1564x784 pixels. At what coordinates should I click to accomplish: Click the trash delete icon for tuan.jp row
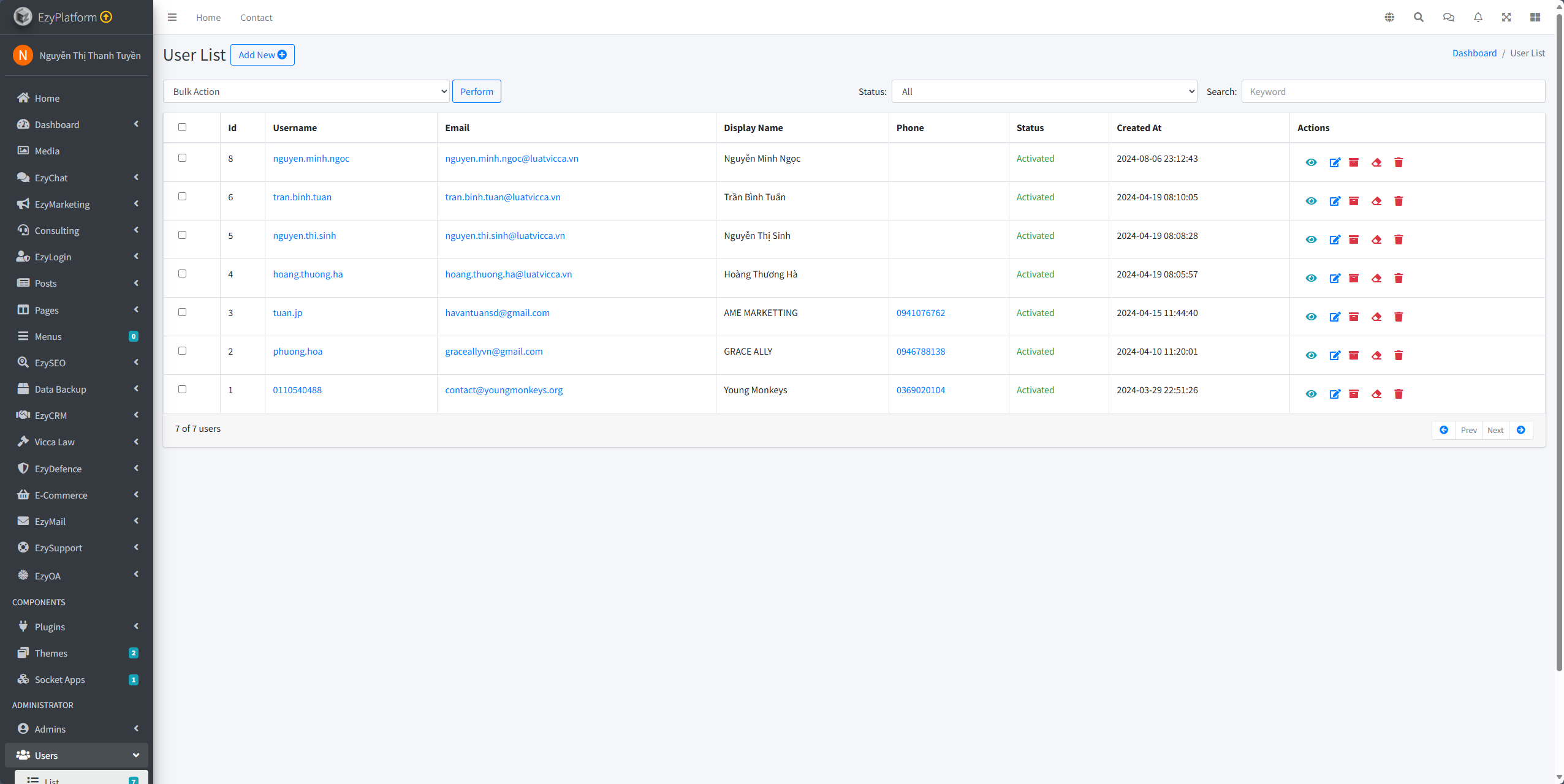(x=1399, y=317)
